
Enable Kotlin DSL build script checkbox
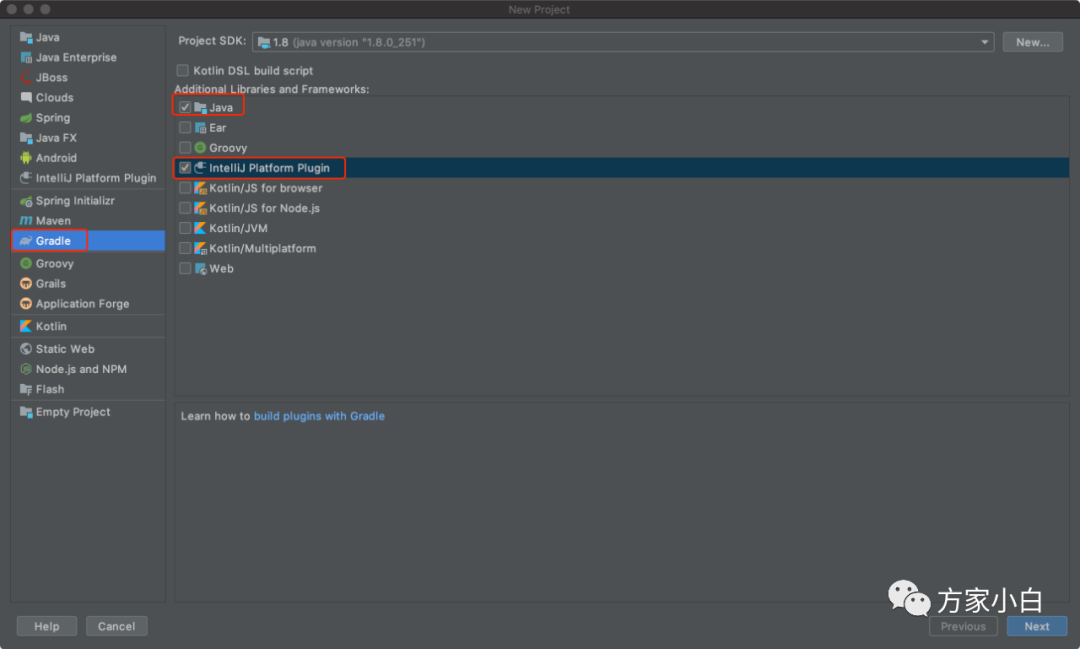click(x=183, y=70)
